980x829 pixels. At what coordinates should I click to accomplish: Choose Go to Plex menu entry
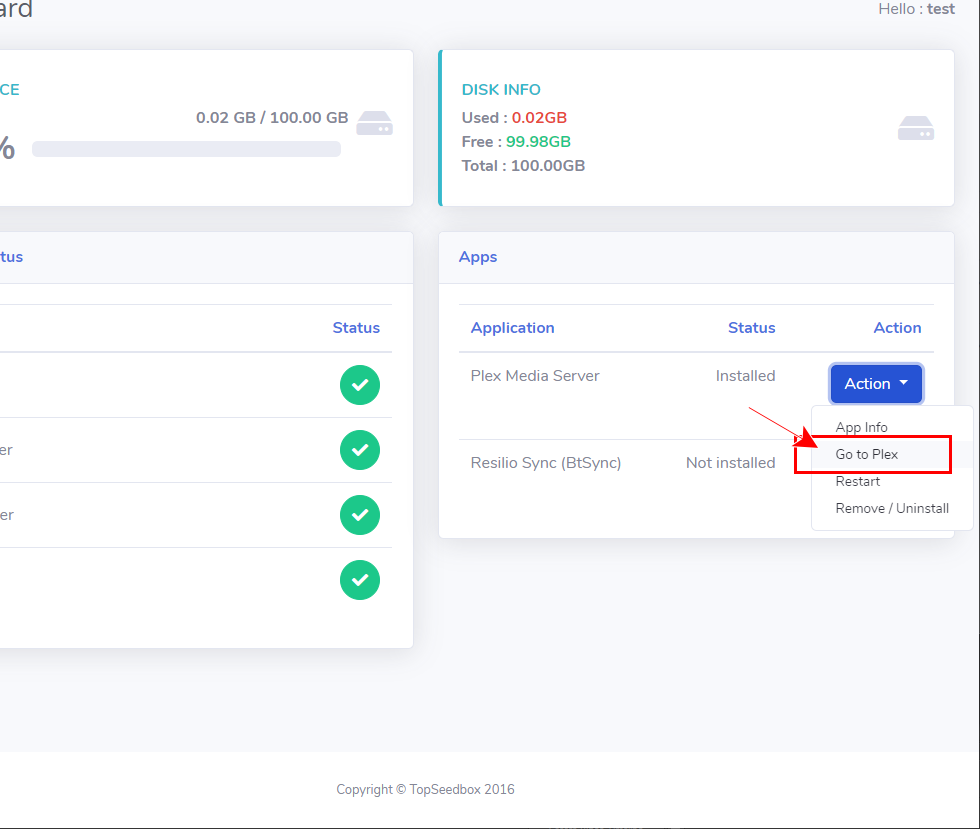pos(867,454)
